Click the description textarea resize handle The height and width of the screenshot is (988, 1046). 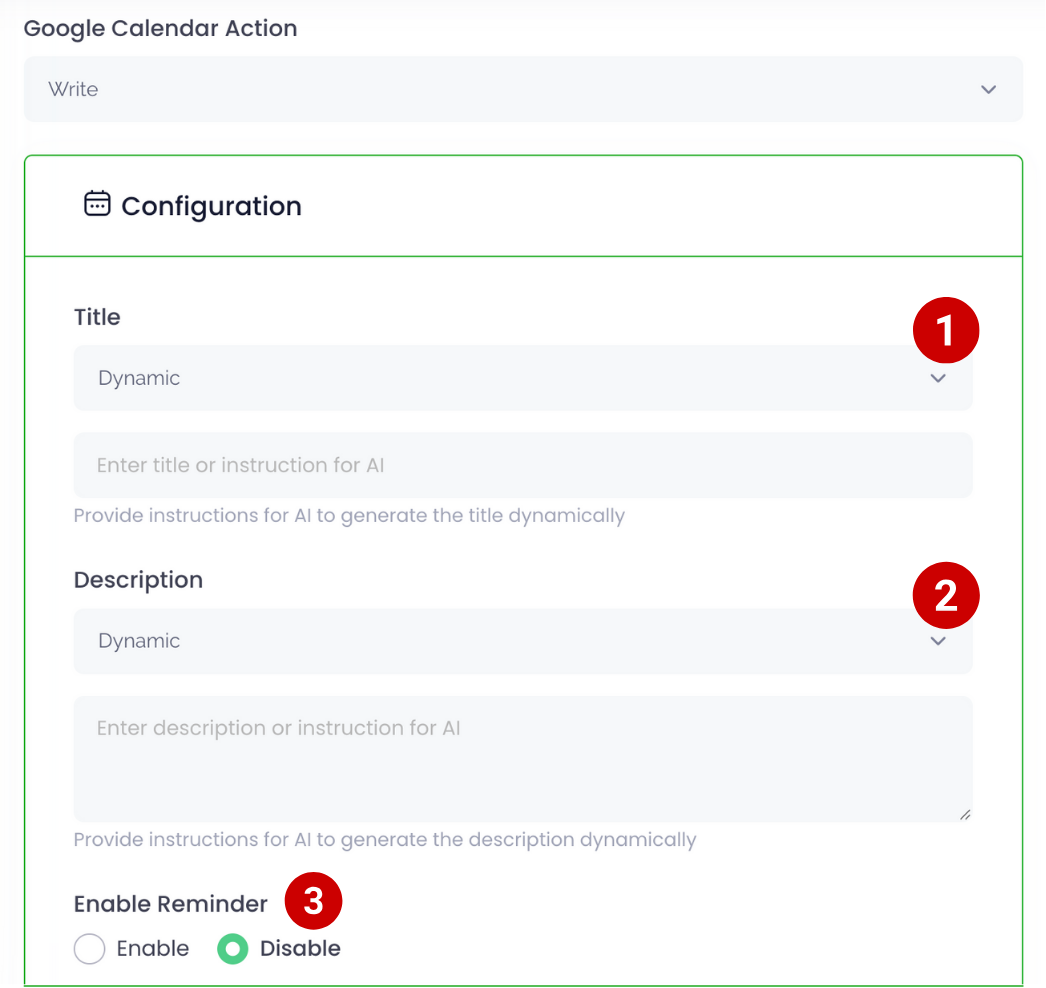pyautogui.click(x=964, y=814)
